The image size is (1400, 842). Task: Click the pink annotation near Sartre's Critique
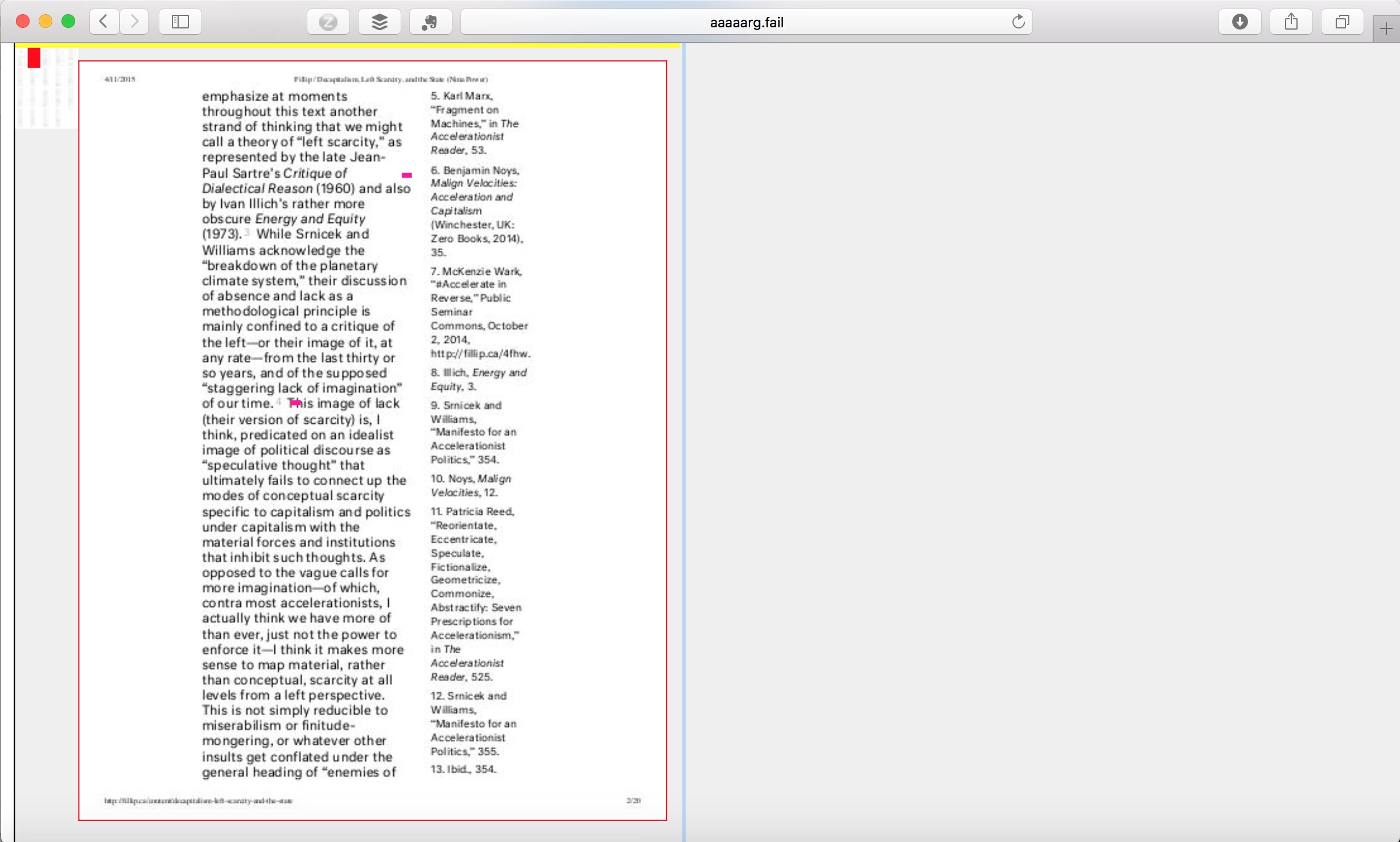coord(406,175)
